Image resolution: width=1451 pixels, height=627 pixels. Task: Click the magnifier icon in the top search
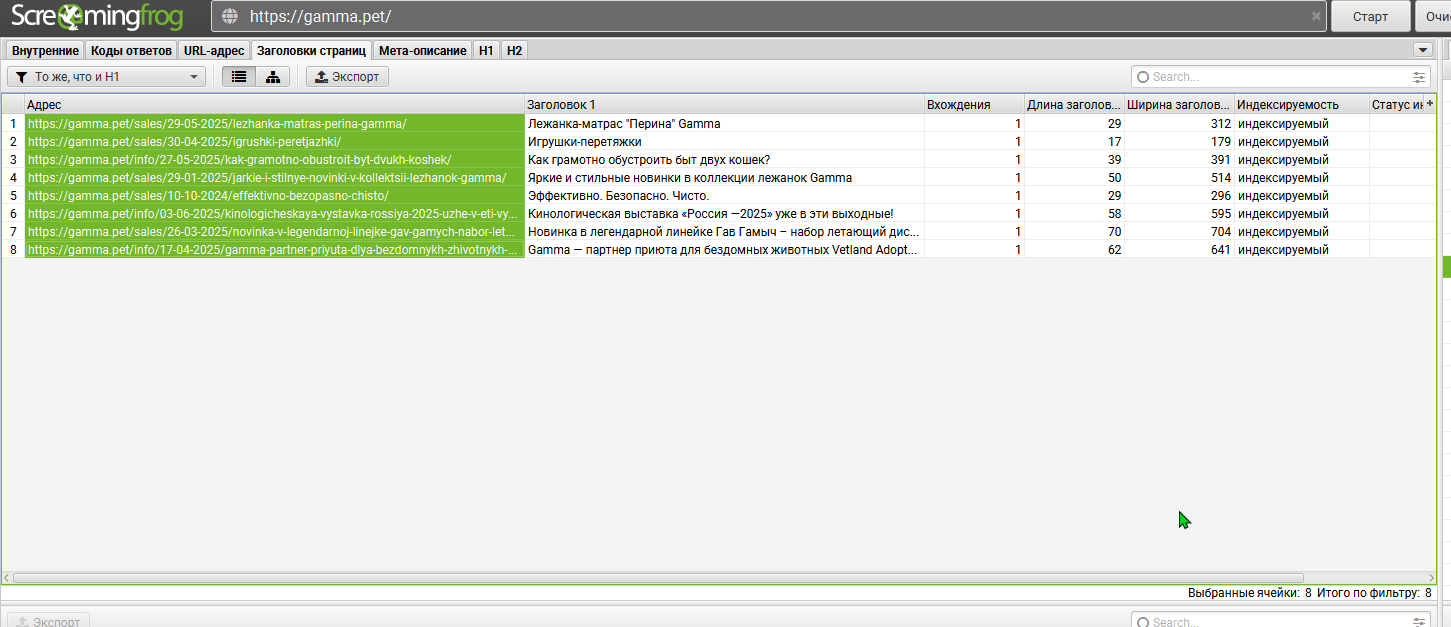click(1143, 77)
